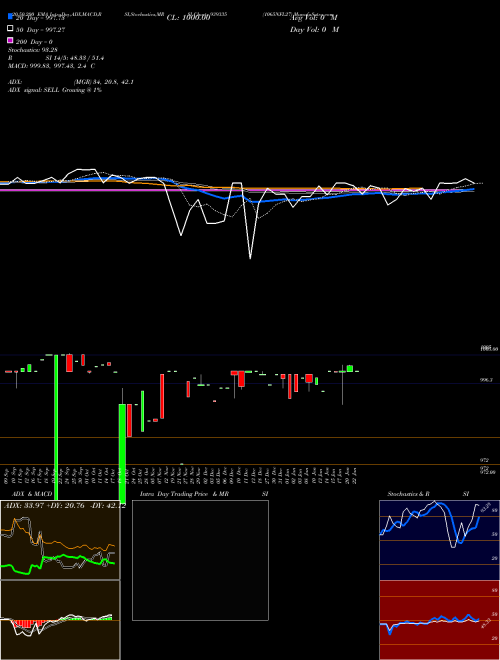The height and width of the screenshot is (660, 500).
Task: Click the white 50 Day legend swatch
Action: (10, 29)
